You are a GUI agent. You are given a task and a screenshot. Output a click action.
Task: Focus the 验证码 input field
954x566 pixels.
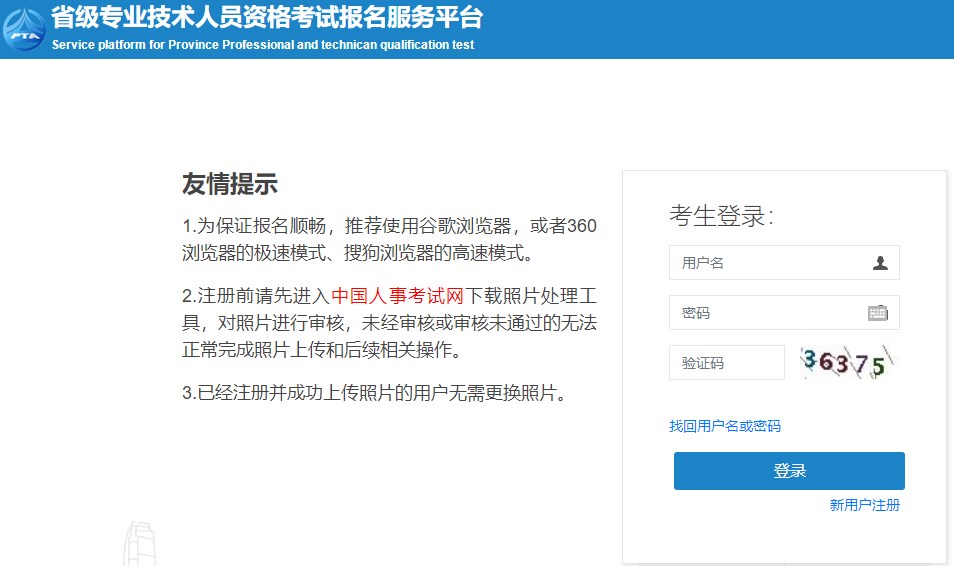[x=726, y=363]
